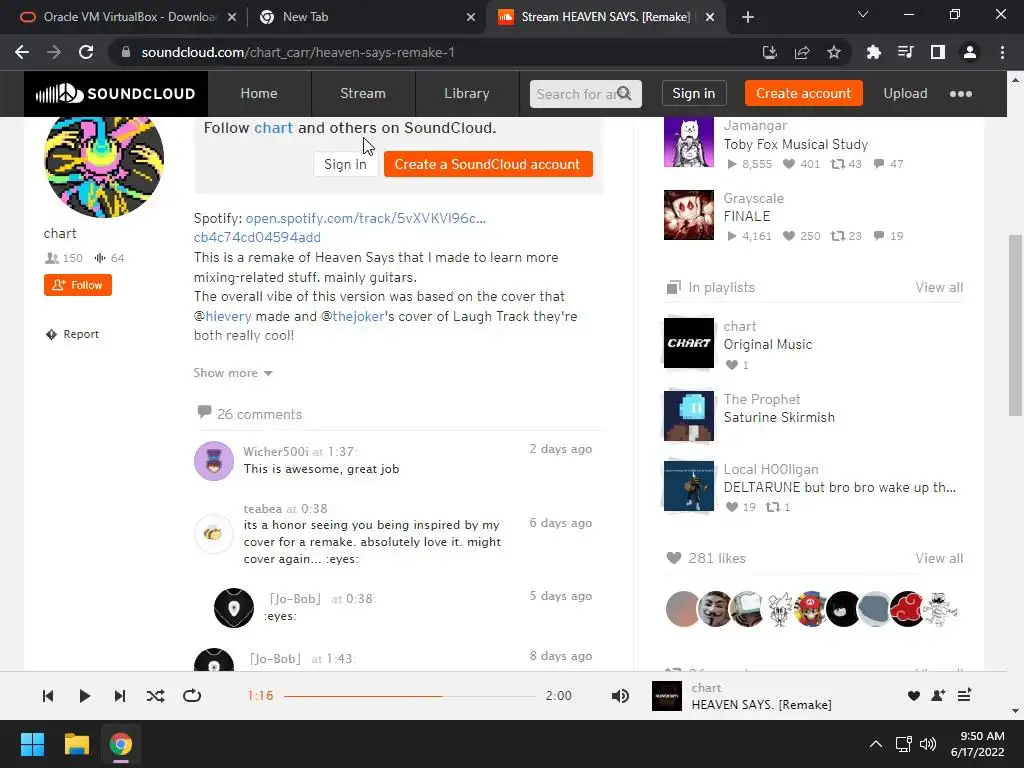
Task: Open the Upload page
Action: (x=905, y=93)
